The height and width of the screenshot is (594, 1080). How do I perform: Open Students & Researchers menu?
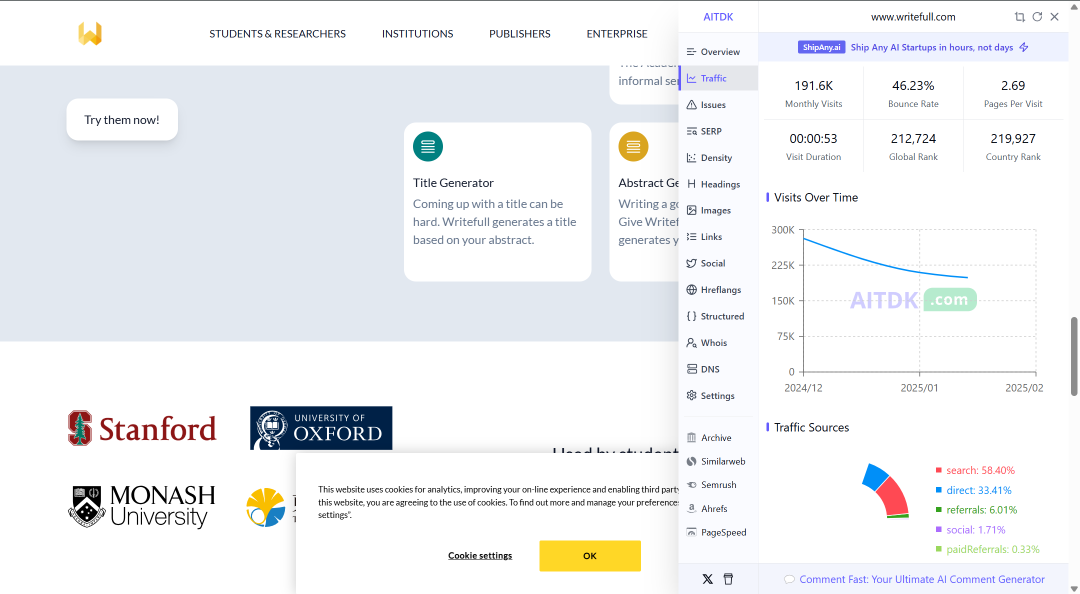point(278,34)
